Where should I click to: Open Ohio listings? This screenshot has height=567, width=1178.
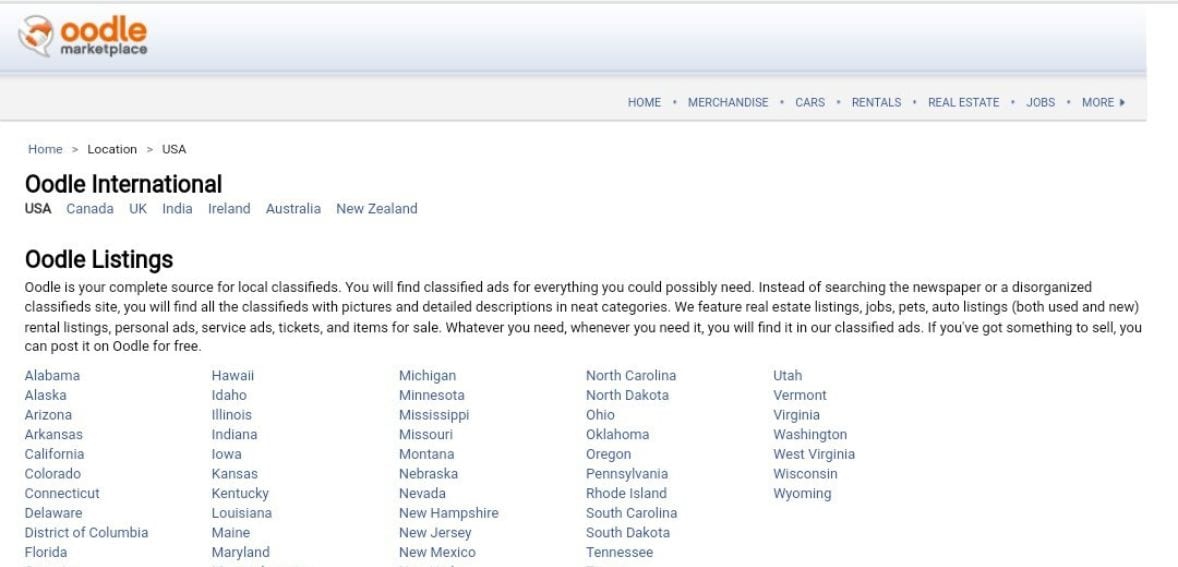[x=600, y=415]
